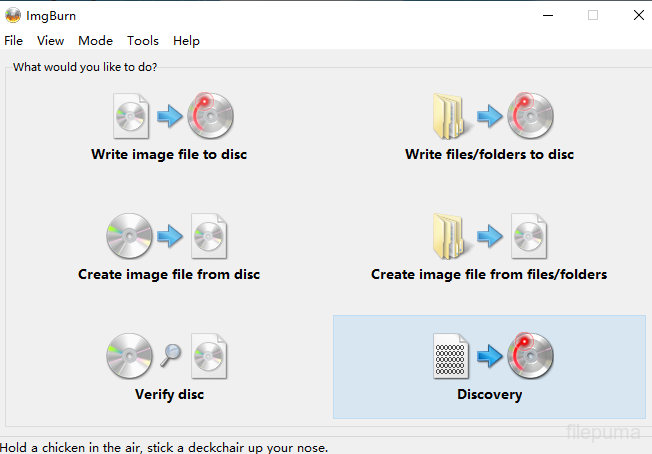Image resolution: width=652 pixels, height=454 pixels.
Task: Open the Help menu
Action: click(186, 41)
